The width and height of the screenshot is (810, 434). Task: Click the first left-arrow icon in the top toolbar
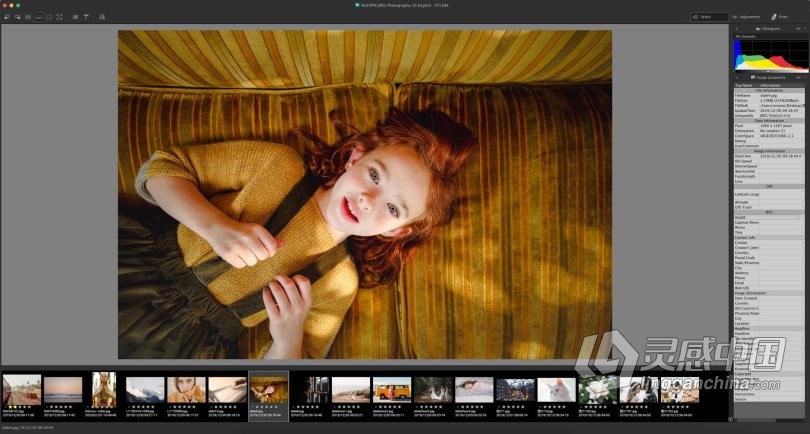pyautogui.click(x=7, y=17)
